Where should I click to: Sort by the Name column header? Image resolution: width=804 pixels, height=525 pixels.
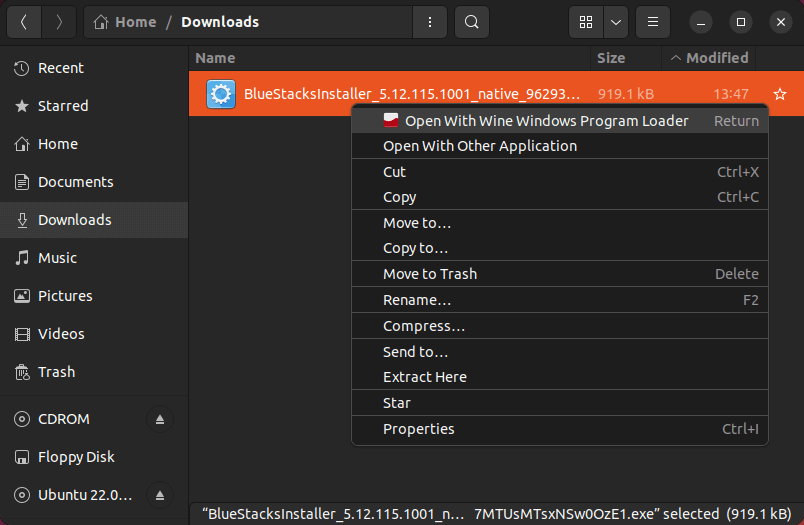(x=390, y=58)
